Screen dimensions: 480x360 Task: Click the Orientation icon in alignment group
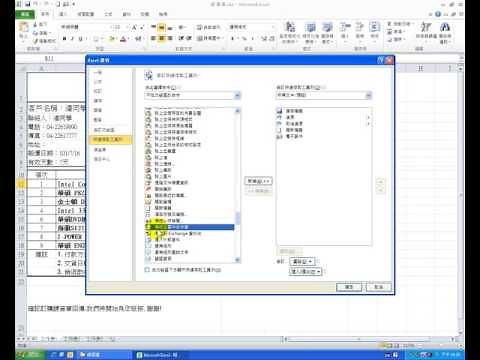click(x=182, y=27)
